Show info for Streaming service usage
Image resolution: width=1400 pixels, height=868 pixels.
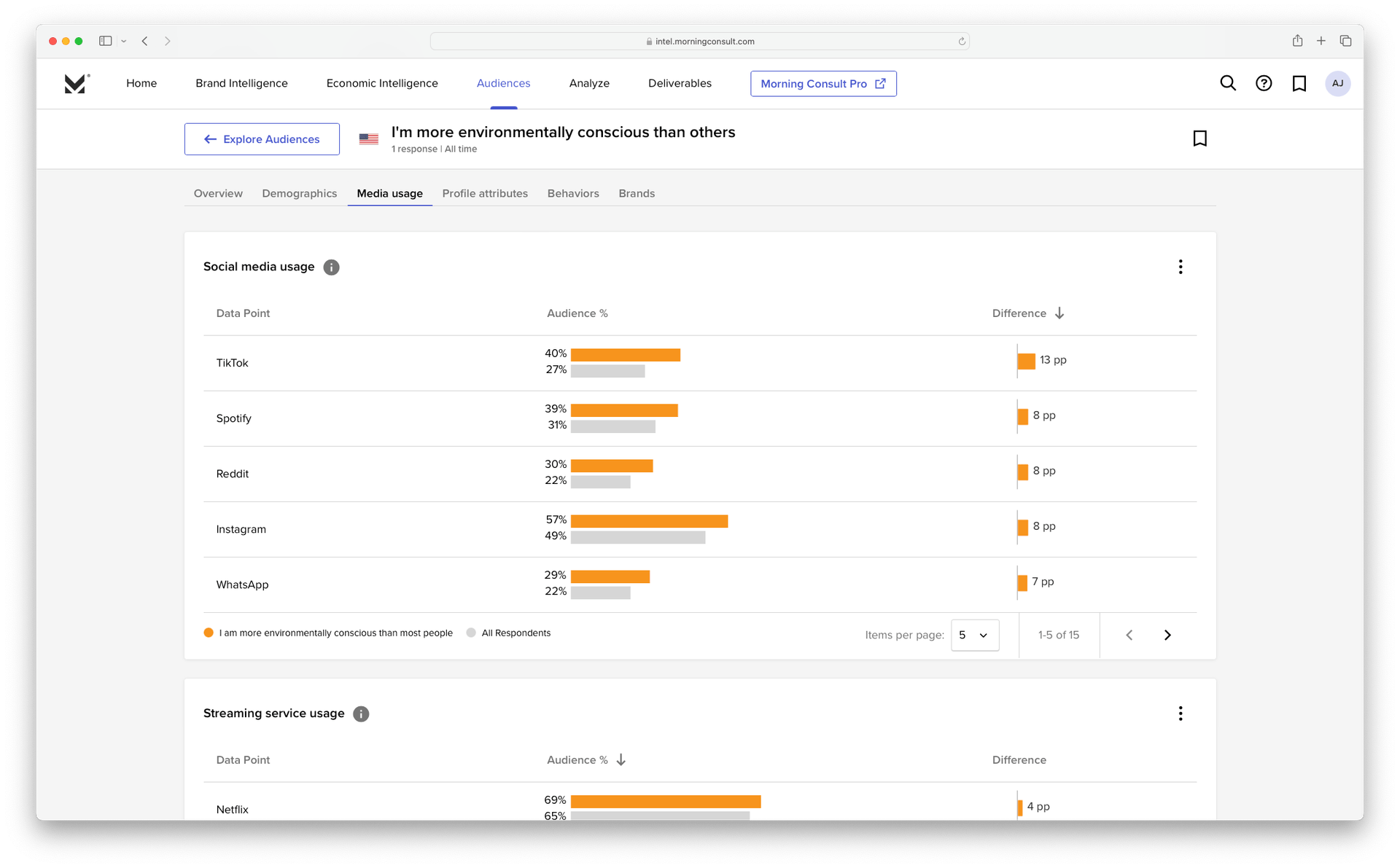coord(361,714)
